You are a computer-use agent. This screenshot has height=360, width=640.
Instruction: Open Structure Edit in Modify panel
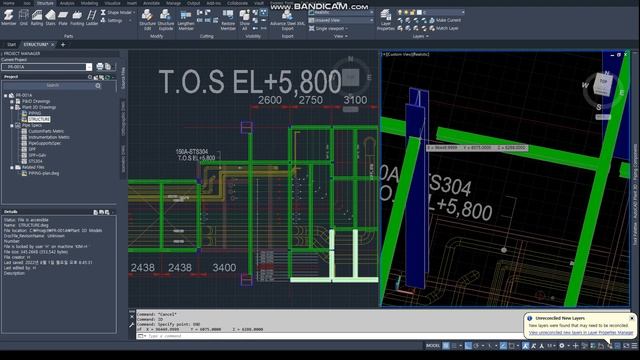click(147, 20)
